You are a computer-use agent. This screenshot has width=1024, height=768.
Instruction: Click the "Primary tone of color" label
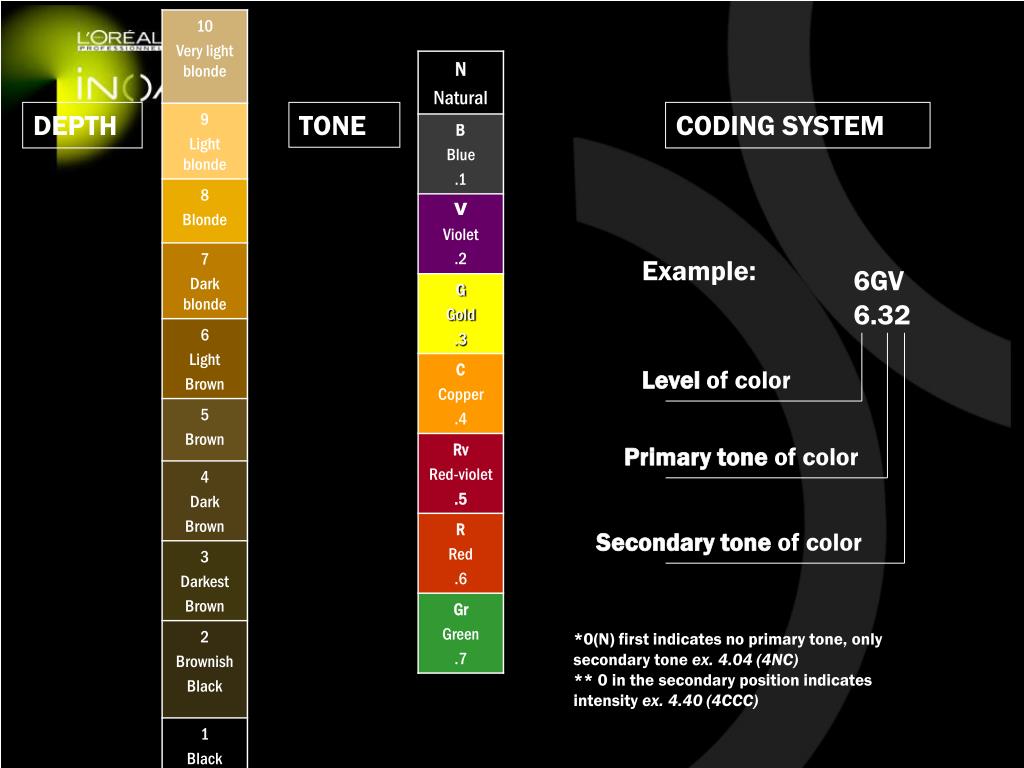point(741,457)
